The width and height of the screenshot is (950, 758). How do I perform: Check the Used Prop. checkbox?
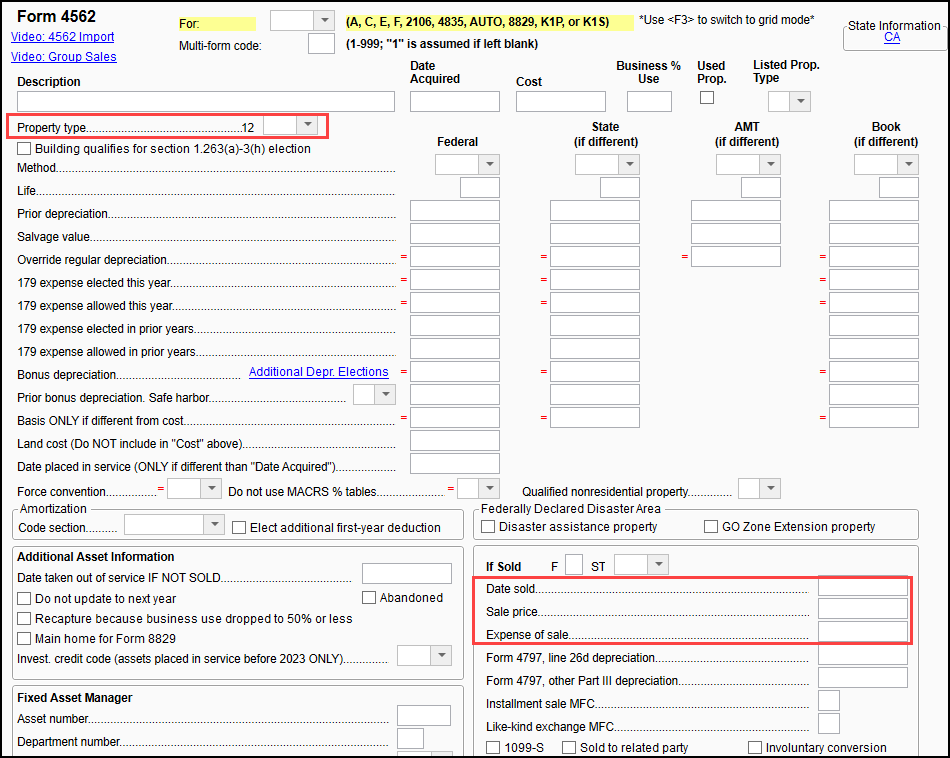click(x=708, y=98)
